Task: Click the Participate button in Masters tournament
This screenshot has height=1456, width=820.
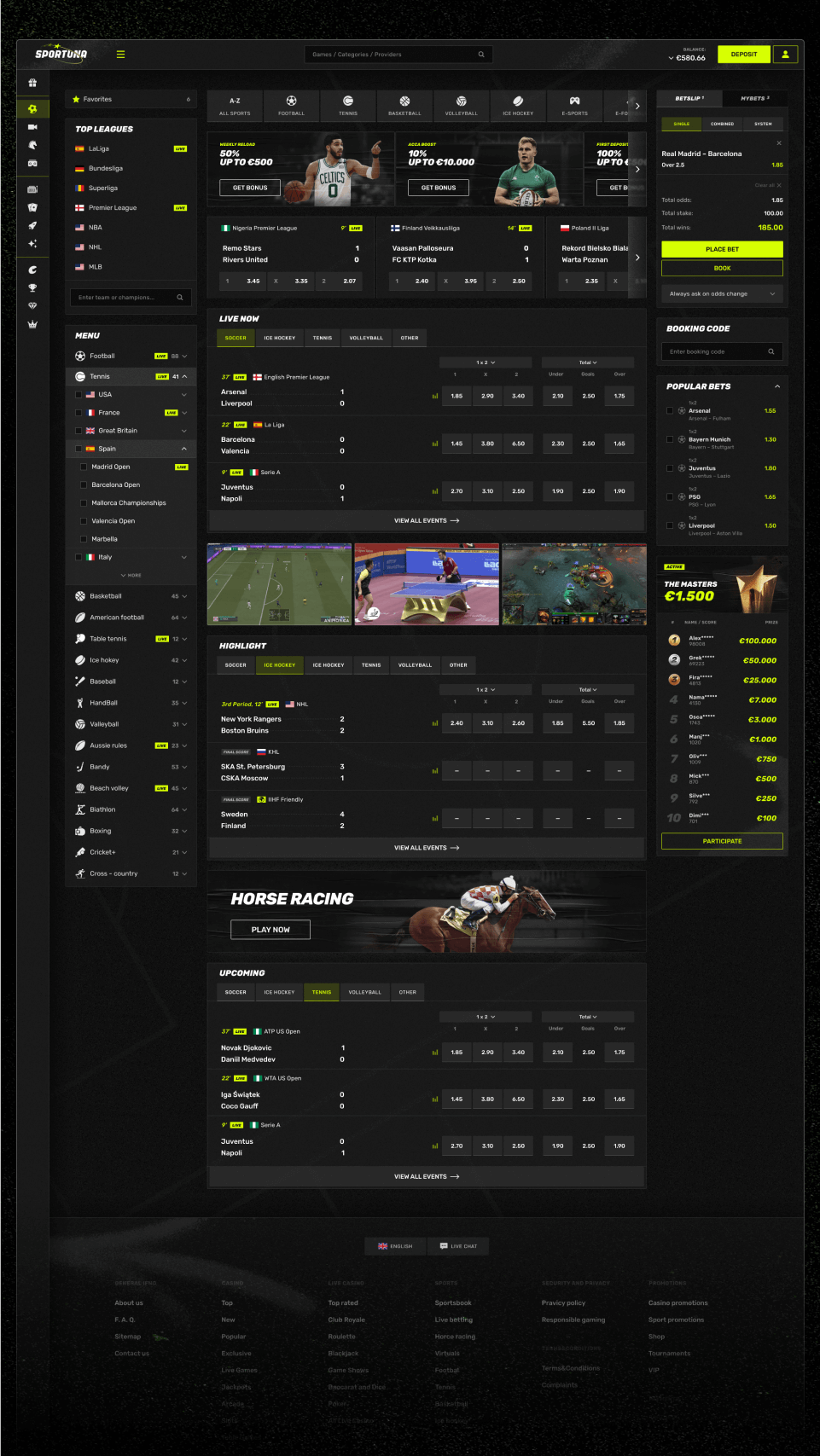Action: pos(722,841)
